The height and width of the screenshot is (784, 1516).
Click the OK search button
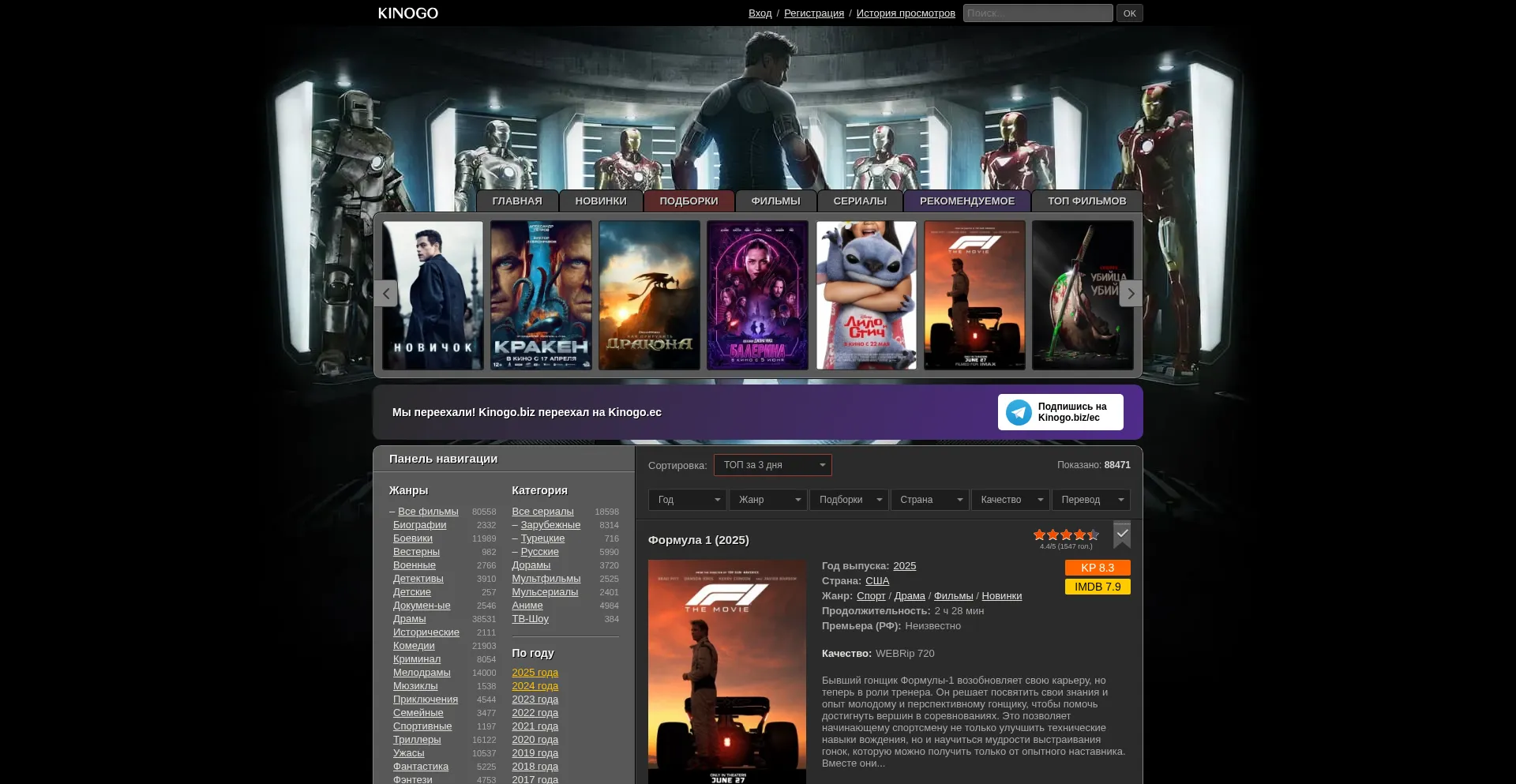tap(1129, 13)
